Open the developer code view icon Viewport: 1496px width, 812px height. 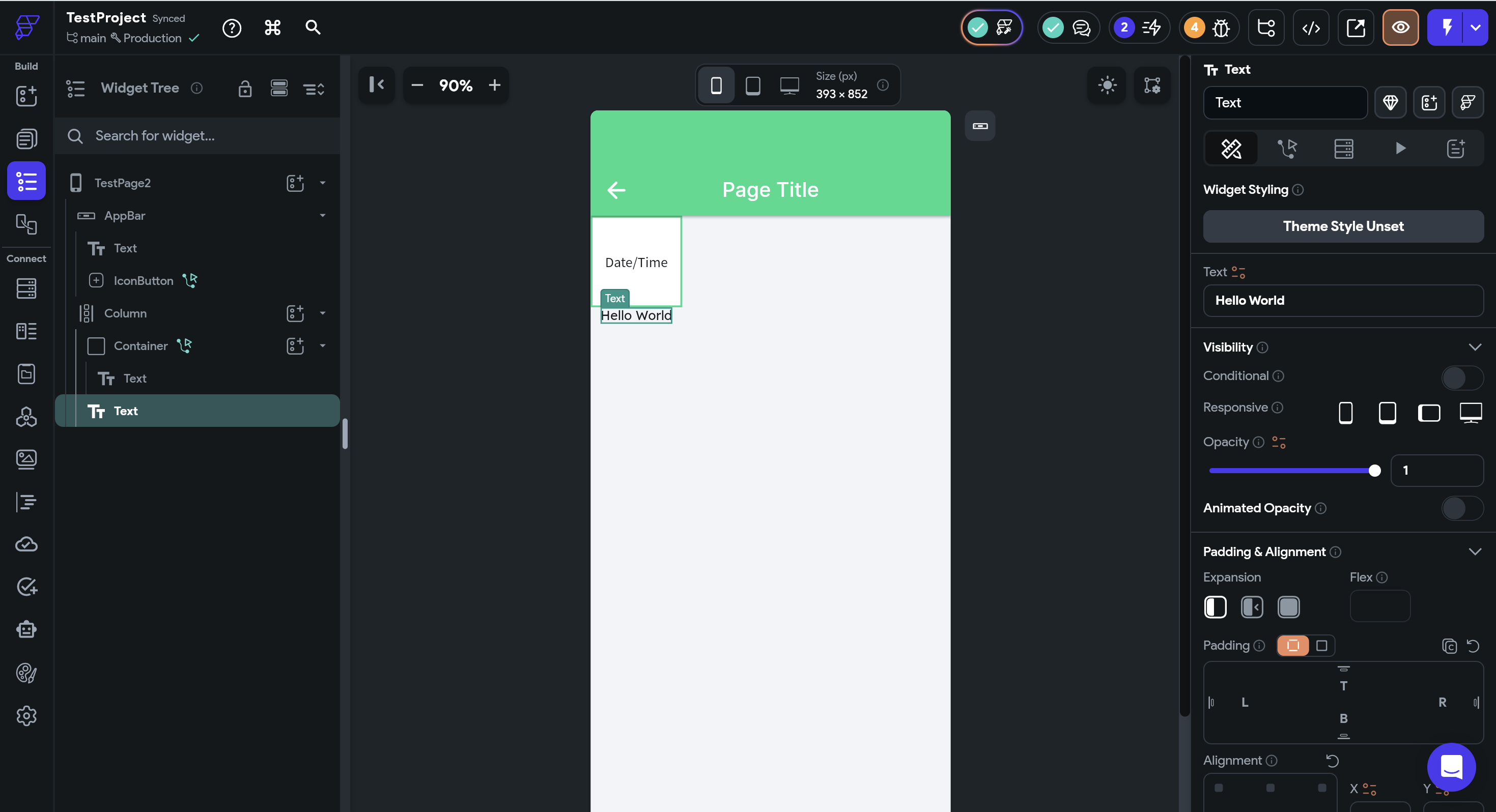click(1310, 27)
